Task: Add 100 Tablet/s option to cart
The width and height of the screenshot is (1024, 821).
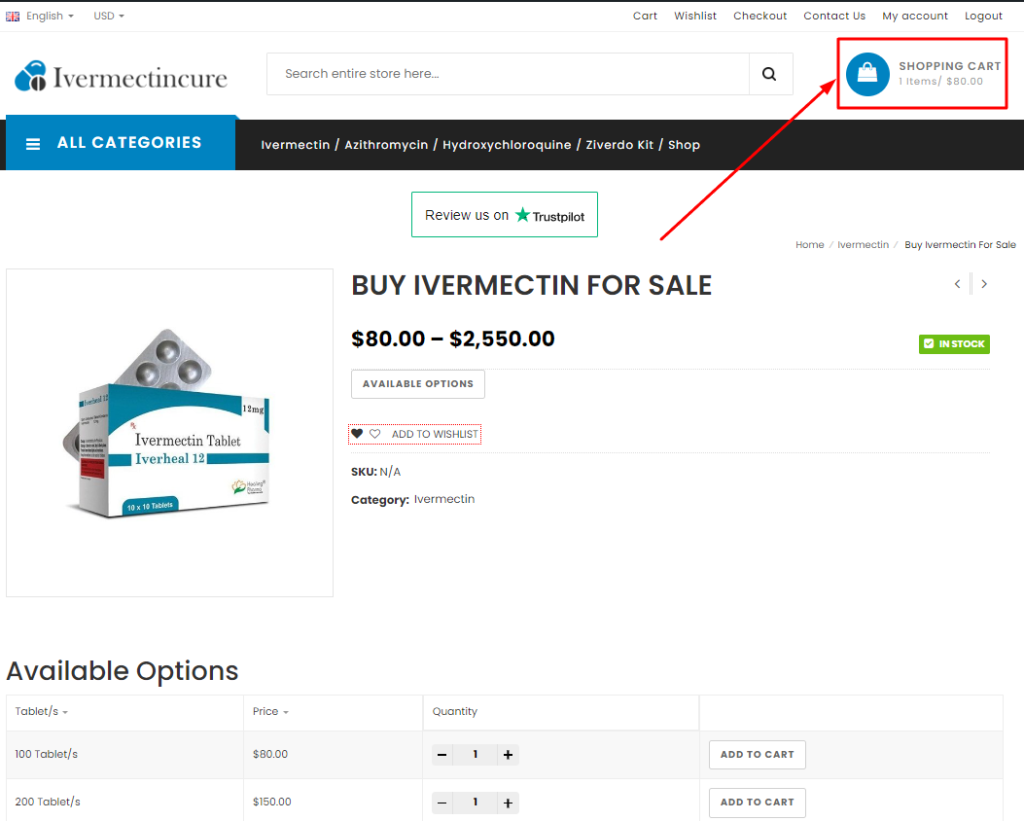Action: pos(757,754)
